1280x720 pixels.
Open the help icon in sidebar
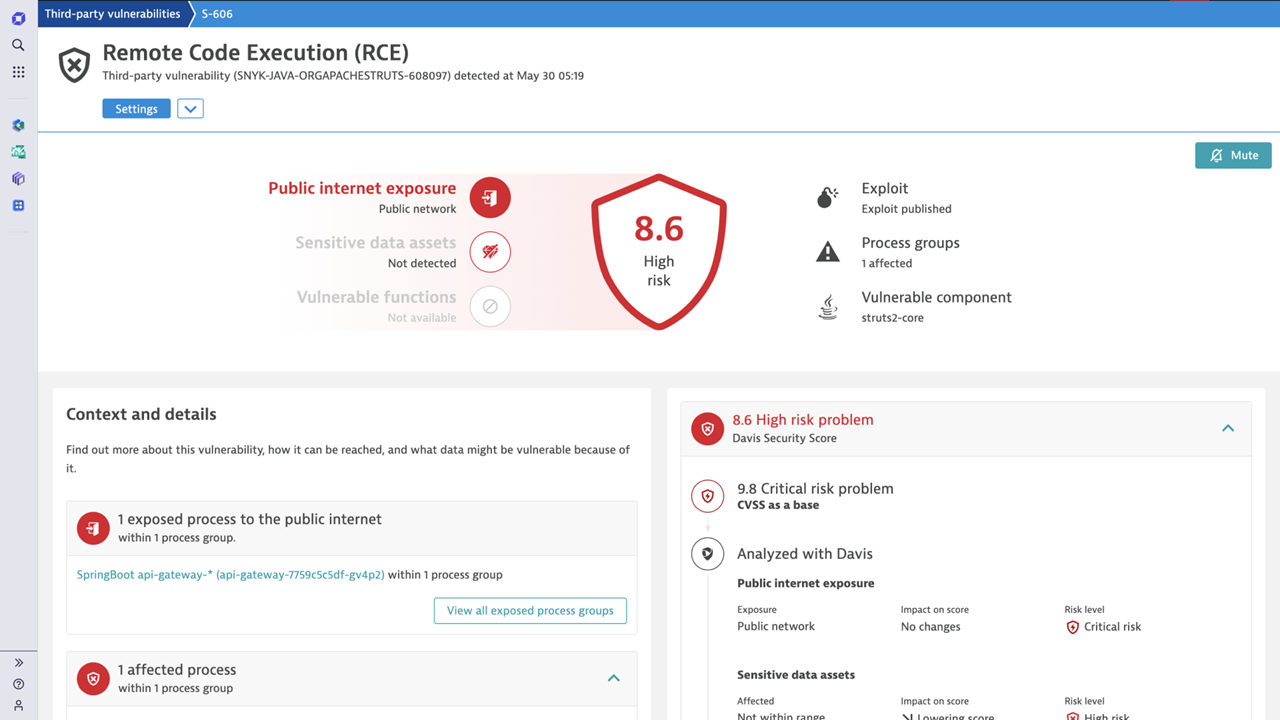tap(18, 684)
